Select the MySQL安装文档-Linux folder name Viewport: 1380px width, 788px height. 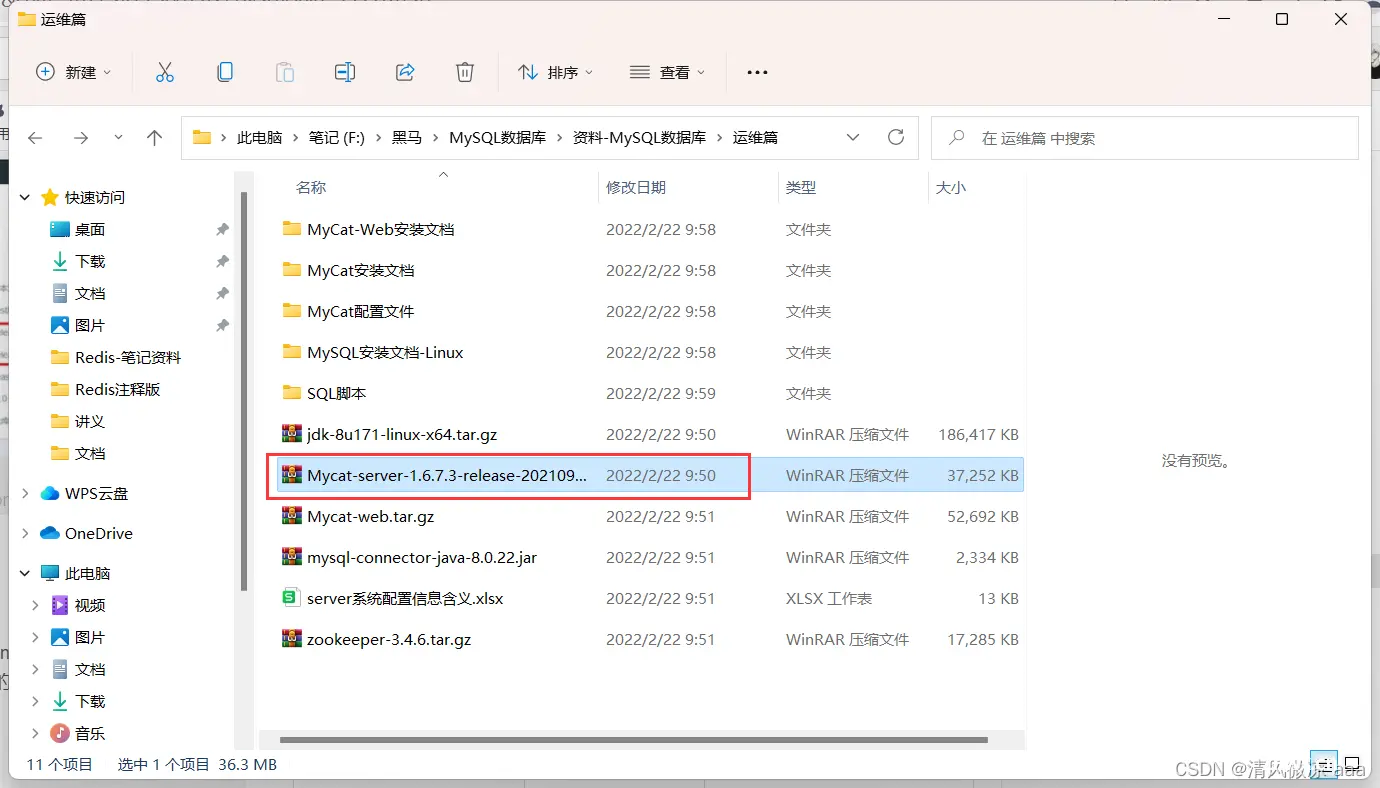tap(385, 352)
